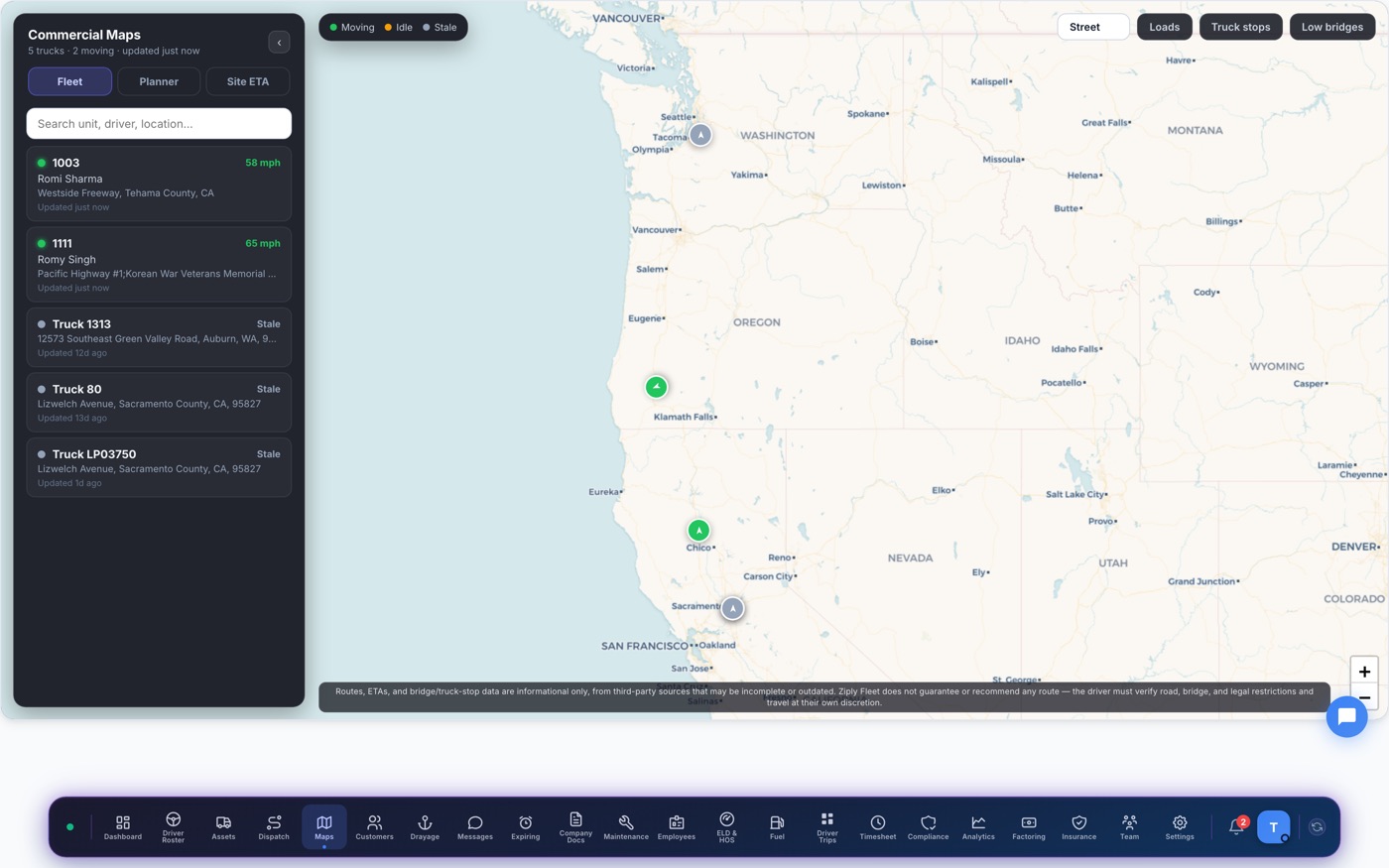Select truck 1003 Romi Sharma card
Image resolution: width=1389 pixels, height=868 pixels.
coord(159,185)
